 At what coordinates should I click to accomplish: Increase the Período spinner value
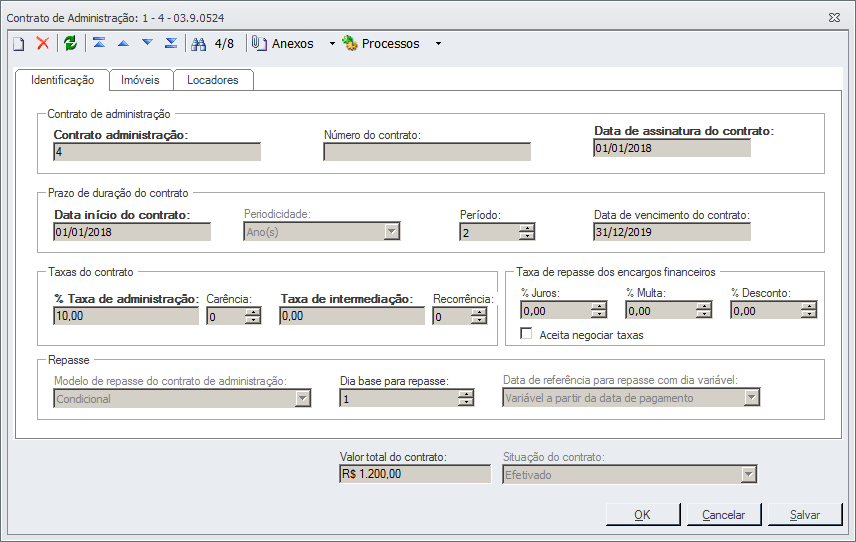(527, 228)
